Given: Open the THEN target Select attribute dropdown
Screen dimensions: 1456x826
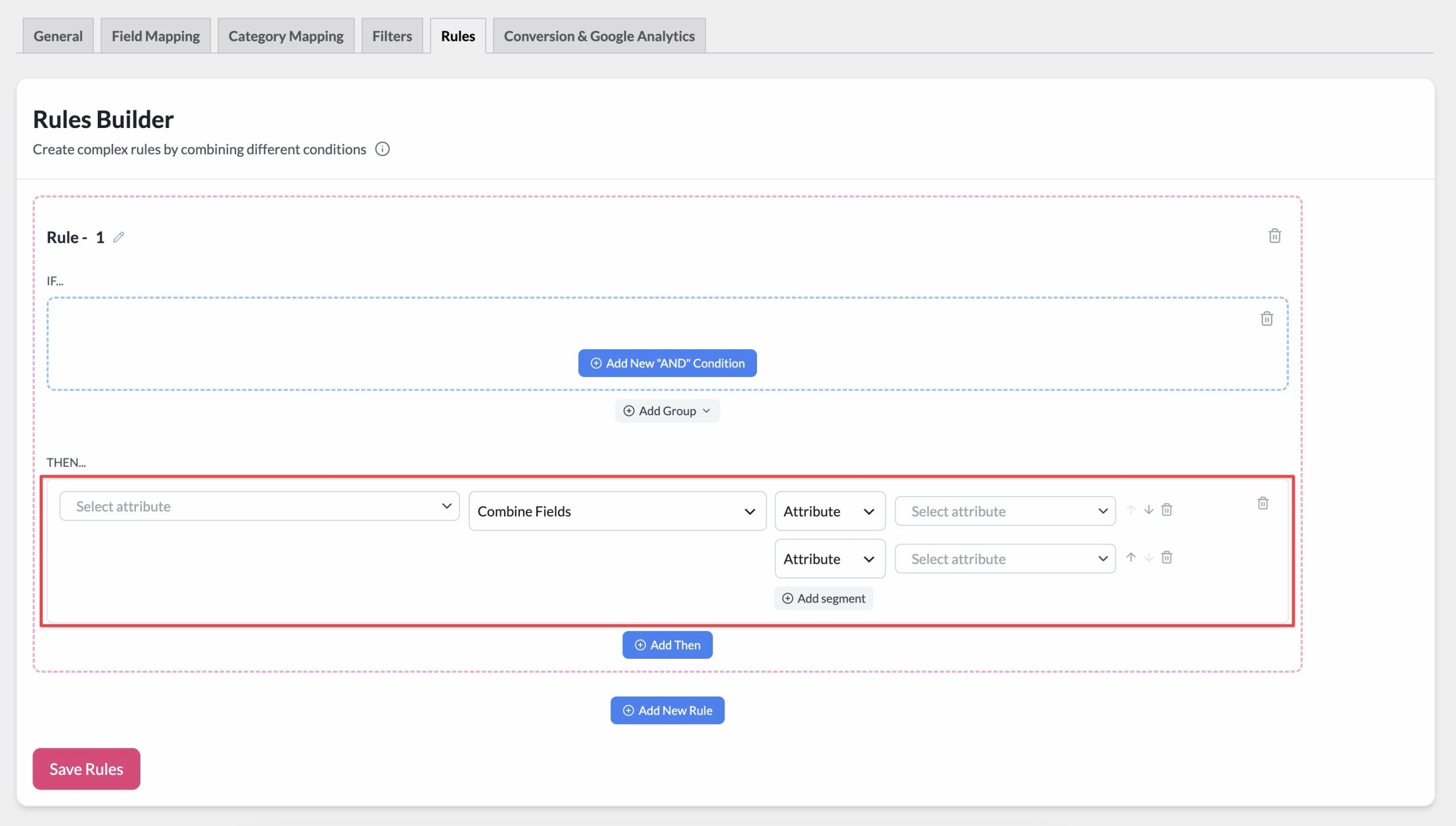Looking at the screenshot, I should 259,506.
